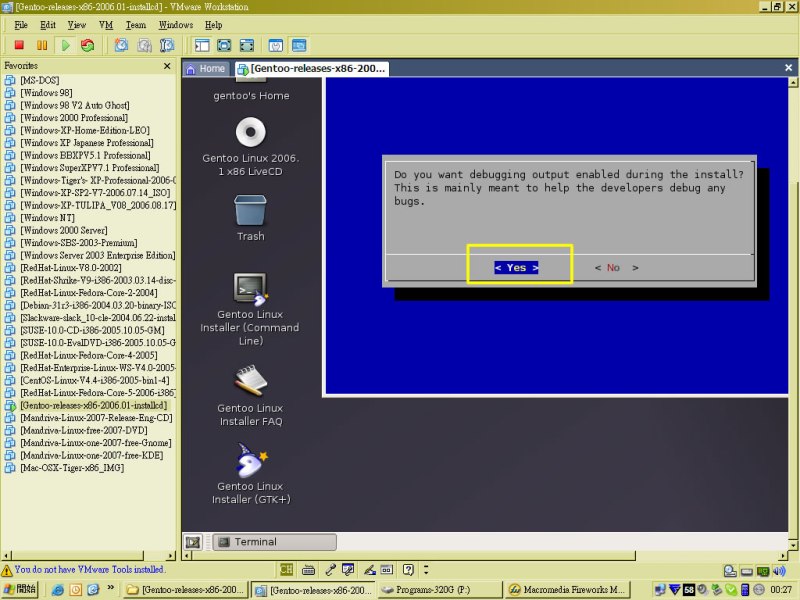Switch to Macromedia Fireworks taskbar button
Image resolution: width=800 pixels, height=600 pixels.
click(x=567, y=590)
